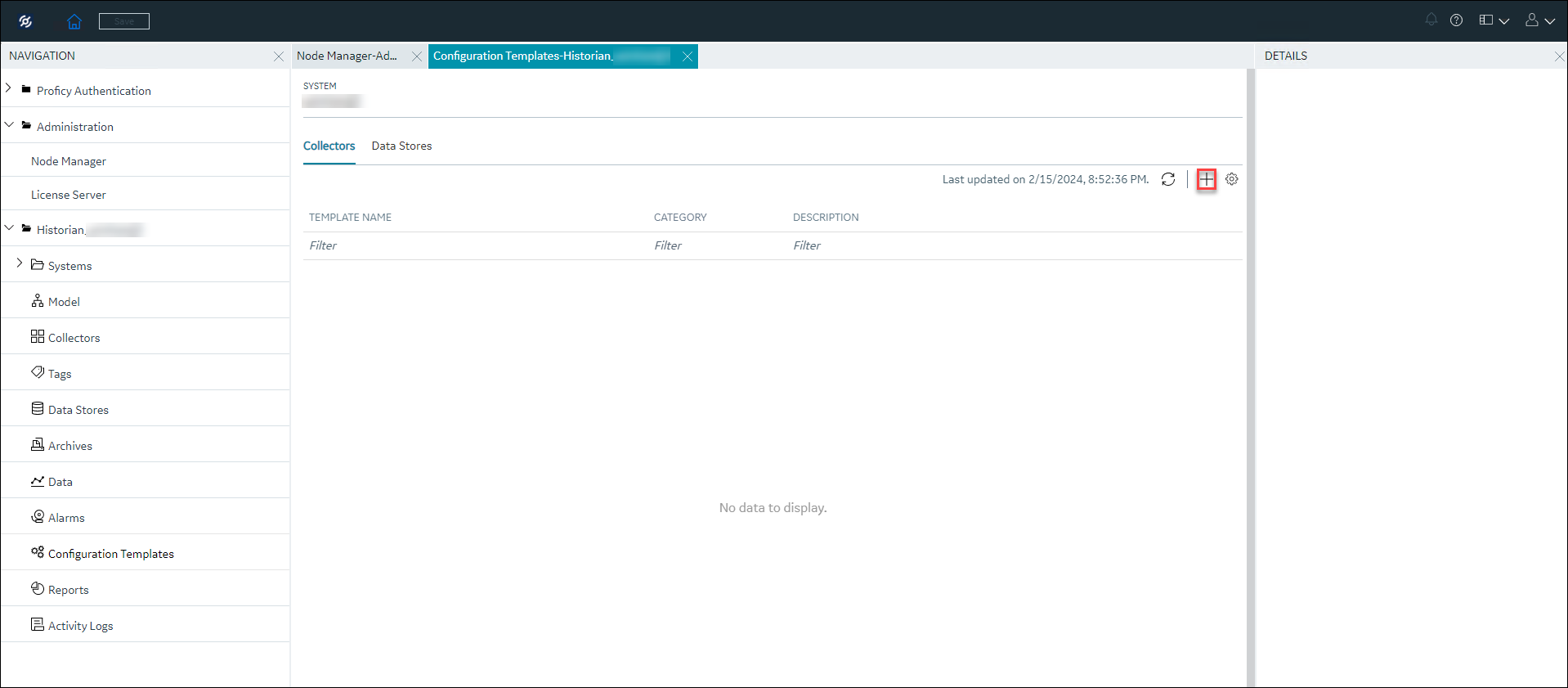Open the user account dropdown

[1540, 20]
